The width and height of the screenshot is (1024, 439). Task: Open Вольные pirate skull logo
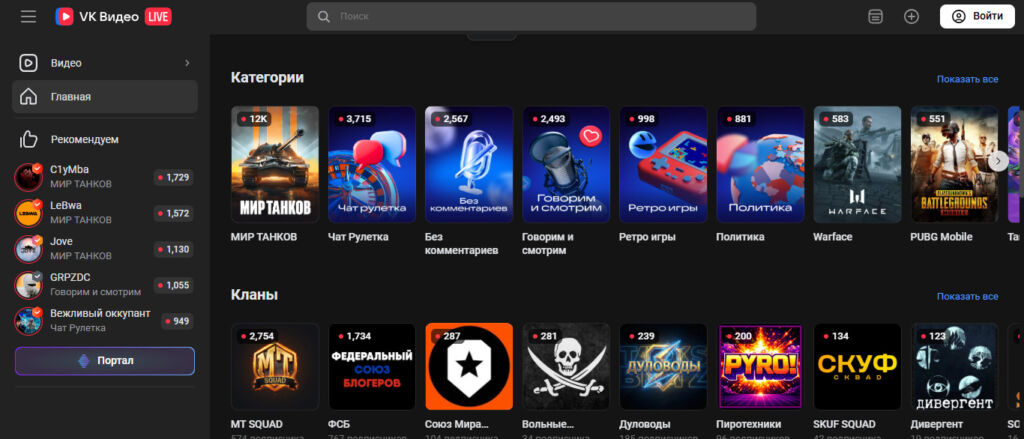566,366
